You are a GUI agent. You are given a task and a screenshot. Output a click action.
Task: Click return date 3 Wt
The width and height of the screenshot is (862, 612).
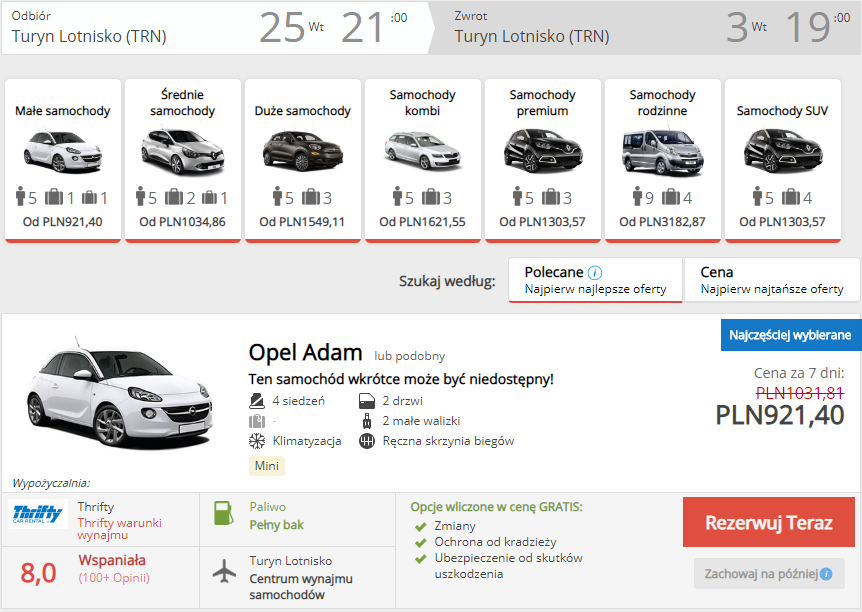pyautogui.click(x=747, y=27)
